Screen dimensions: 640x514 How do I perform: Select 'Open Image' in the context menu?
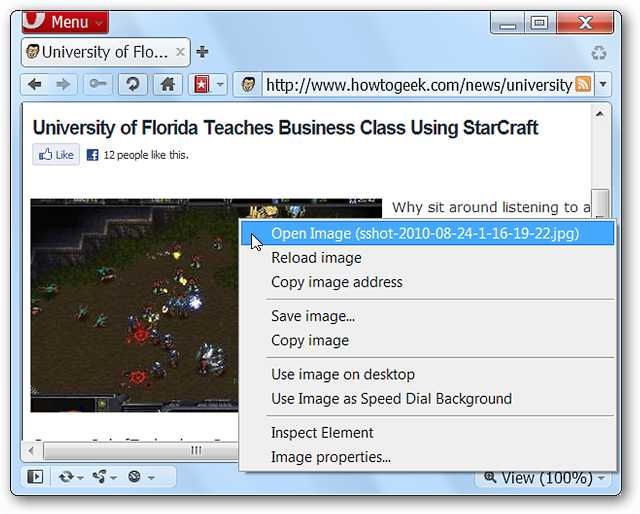coord(427,234)
